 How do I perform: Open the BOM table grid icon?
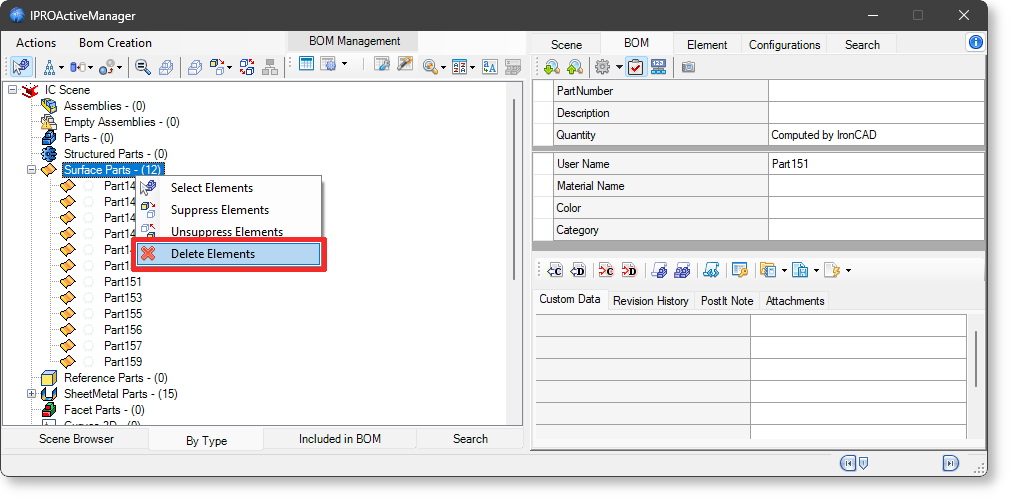(x=306, y=64)
